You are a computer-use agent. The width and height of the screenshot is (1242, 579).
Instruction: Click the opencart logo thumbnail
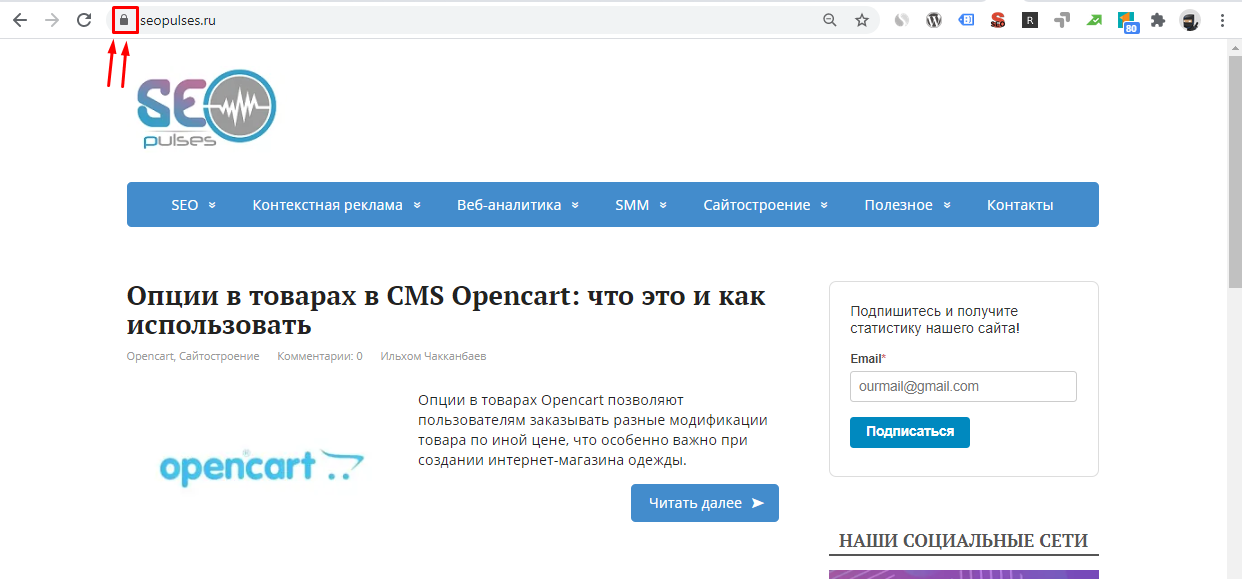tap(262, 467)
